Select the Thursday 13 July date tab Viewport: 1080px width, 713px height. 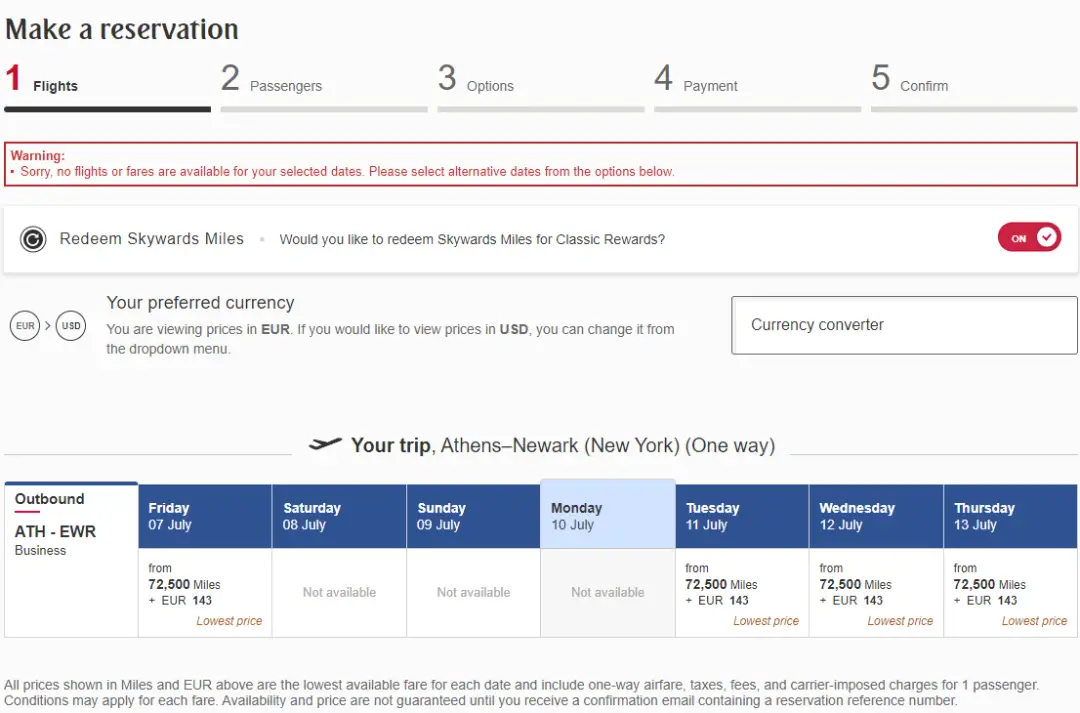pyautogui.click(x=1010, y=516)
